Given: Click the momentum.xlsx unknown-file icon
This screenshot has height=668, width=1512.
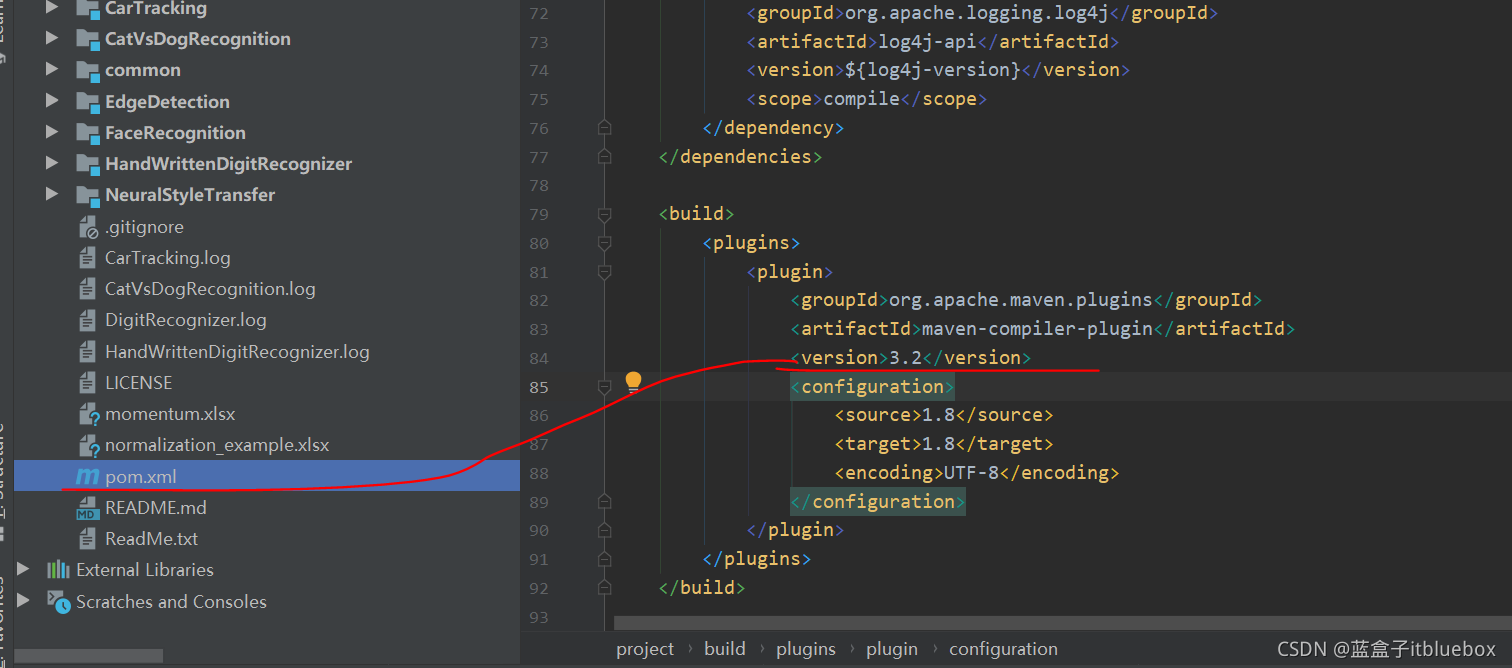Looking at the screenshot, I should [x=88, y=414].
